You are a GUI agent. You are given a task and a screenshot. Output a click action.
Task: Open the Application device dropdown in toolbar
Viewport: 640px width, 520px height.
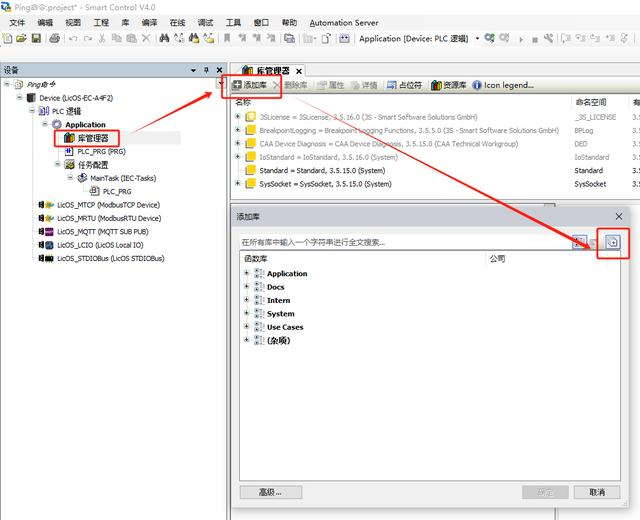477,39
